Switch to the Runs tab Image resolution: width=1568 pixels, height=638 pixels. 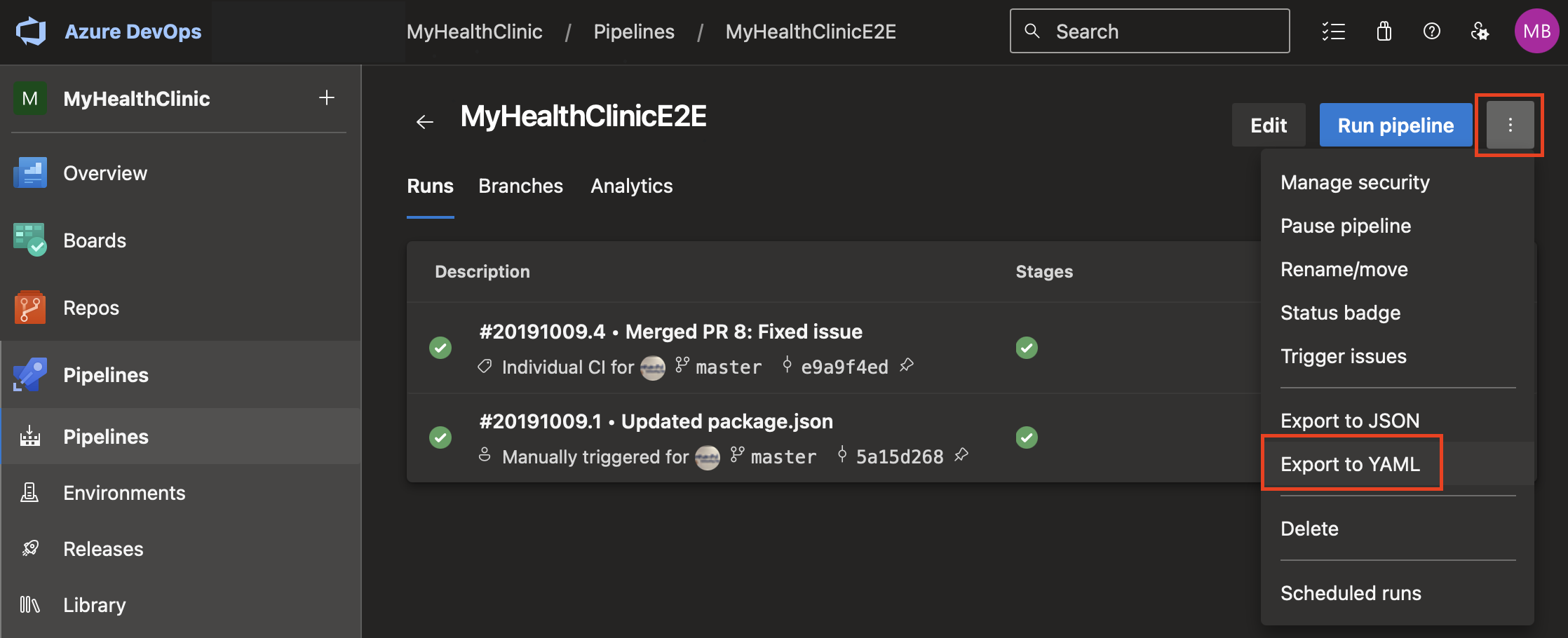coord(430,186)
